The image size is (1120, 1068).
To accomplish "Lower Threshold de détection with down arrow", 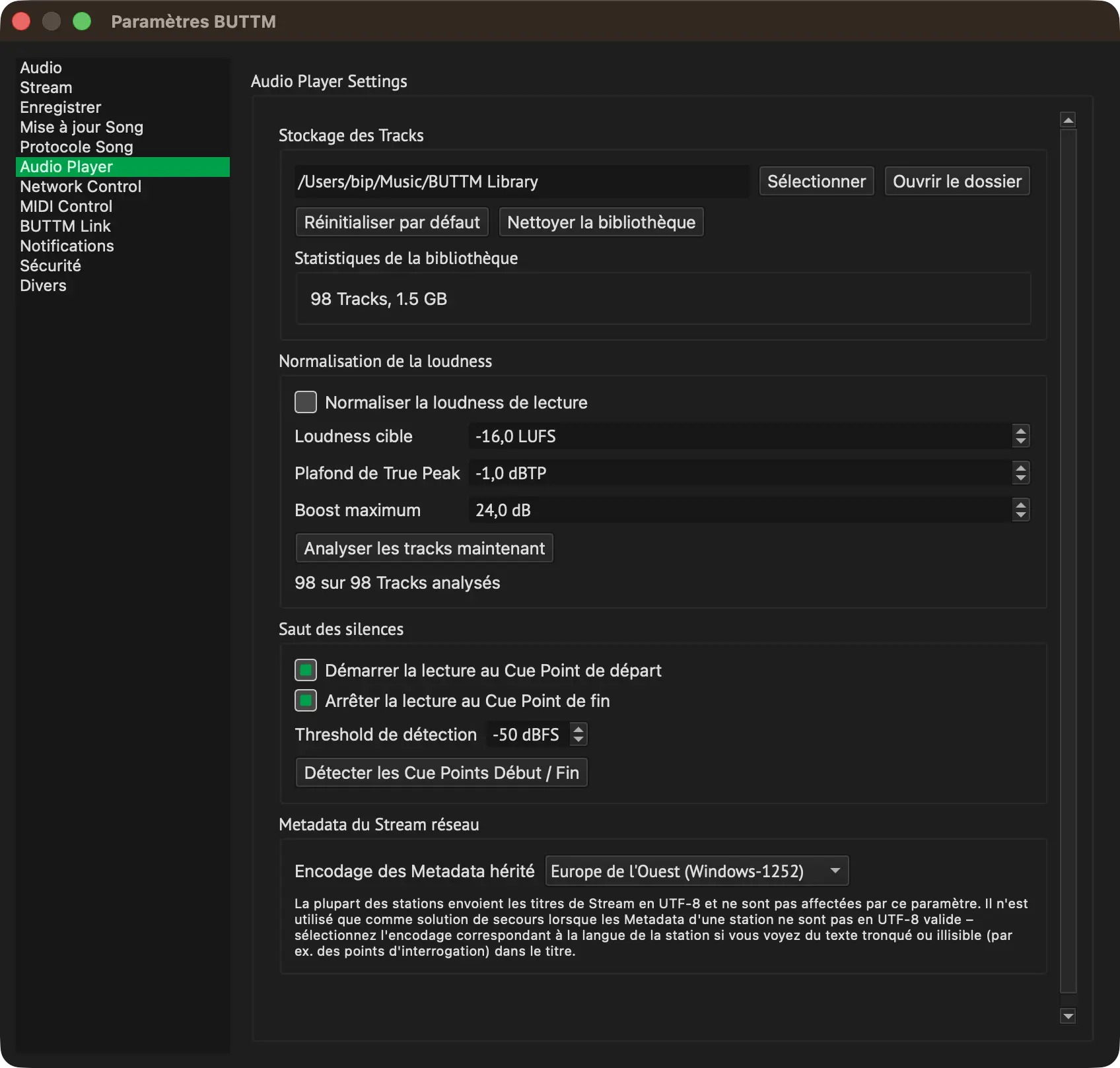I will click(x=578, y=740).
